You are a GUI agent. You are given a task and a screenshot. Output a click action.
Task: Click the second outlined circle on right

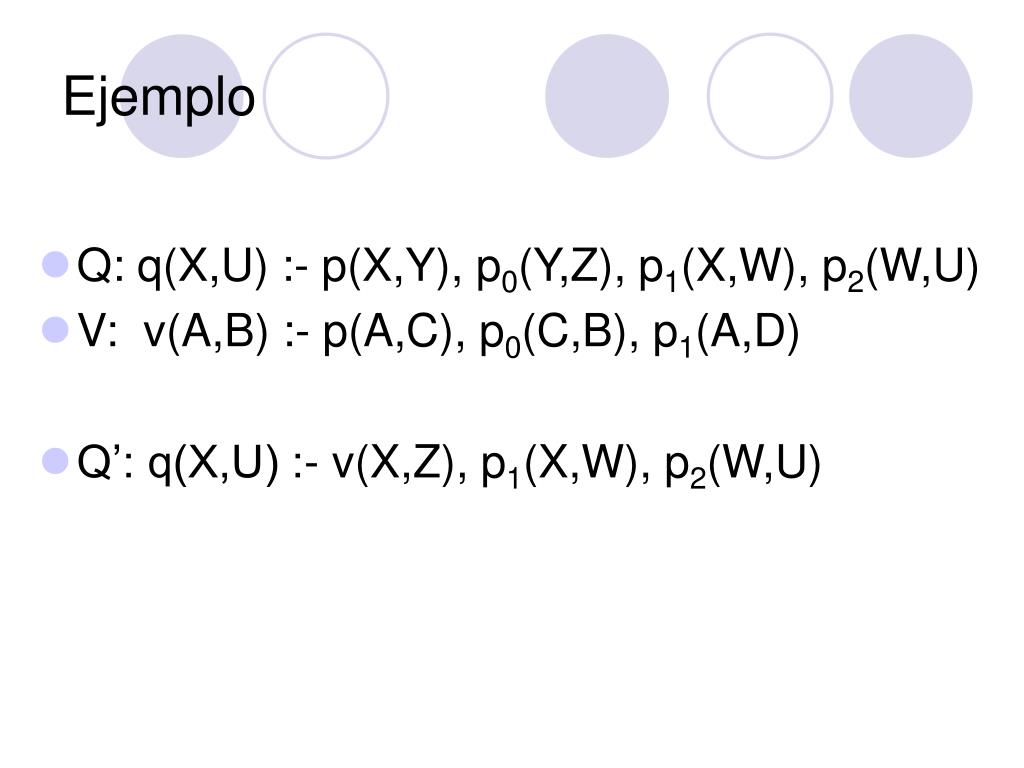(x=770, y=96)
